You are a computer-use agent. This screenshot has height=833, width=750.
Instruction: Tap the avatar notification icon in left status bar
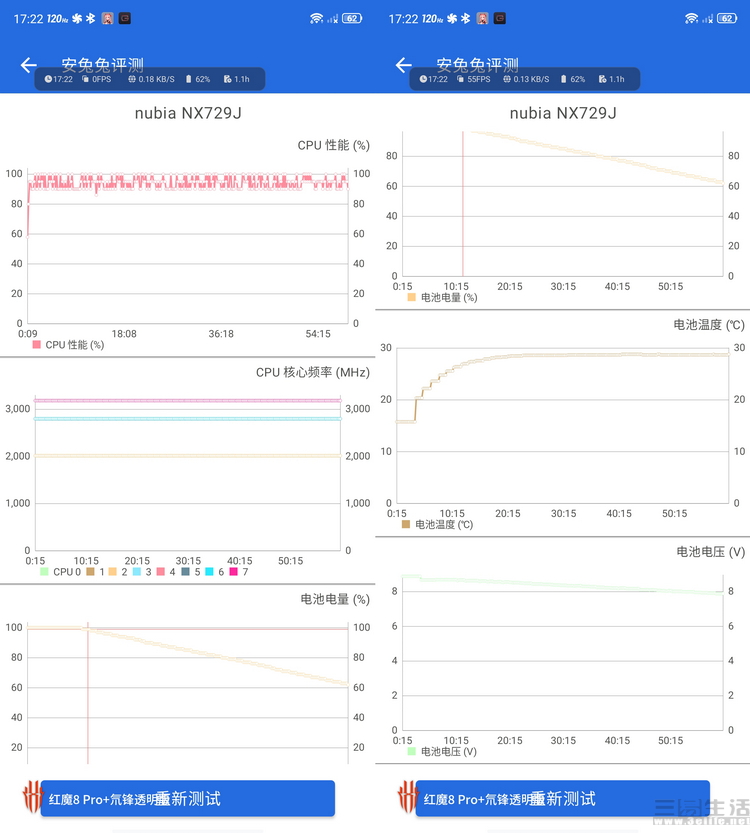[107, 19]
